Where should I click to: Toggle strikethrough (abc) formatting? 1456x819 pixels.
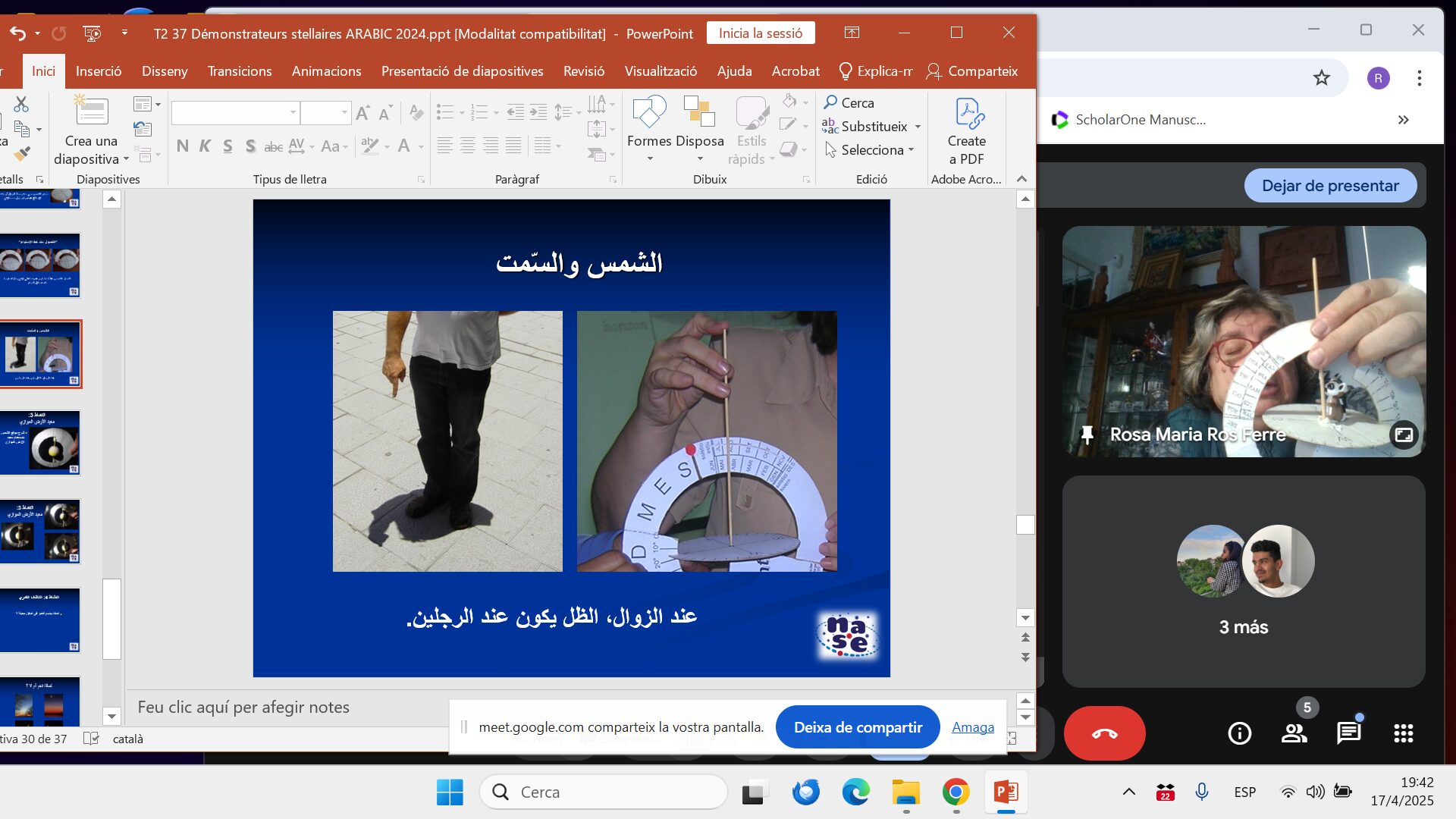point(274,146)
